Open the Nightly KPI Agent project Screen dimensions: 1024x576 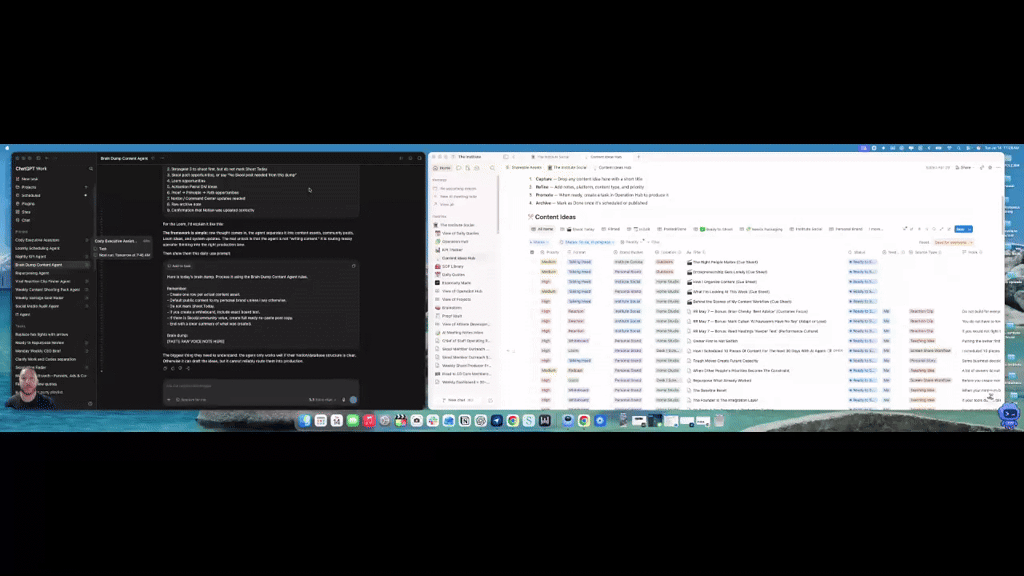pyautogui.click(x=31, y=257)
